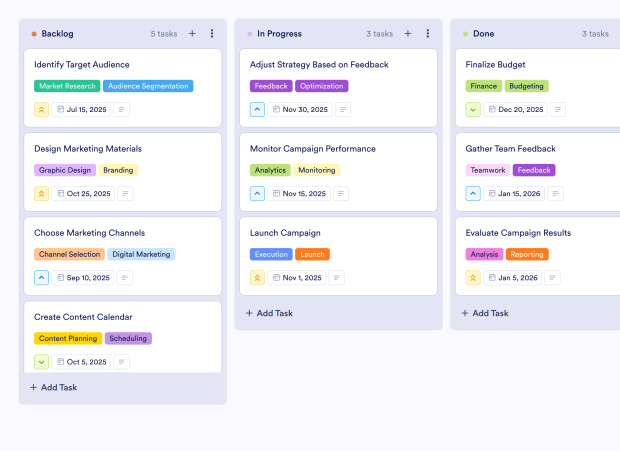Click low priority icon on Create Content Calendar
620x451 pixels.
pos(42,362)
